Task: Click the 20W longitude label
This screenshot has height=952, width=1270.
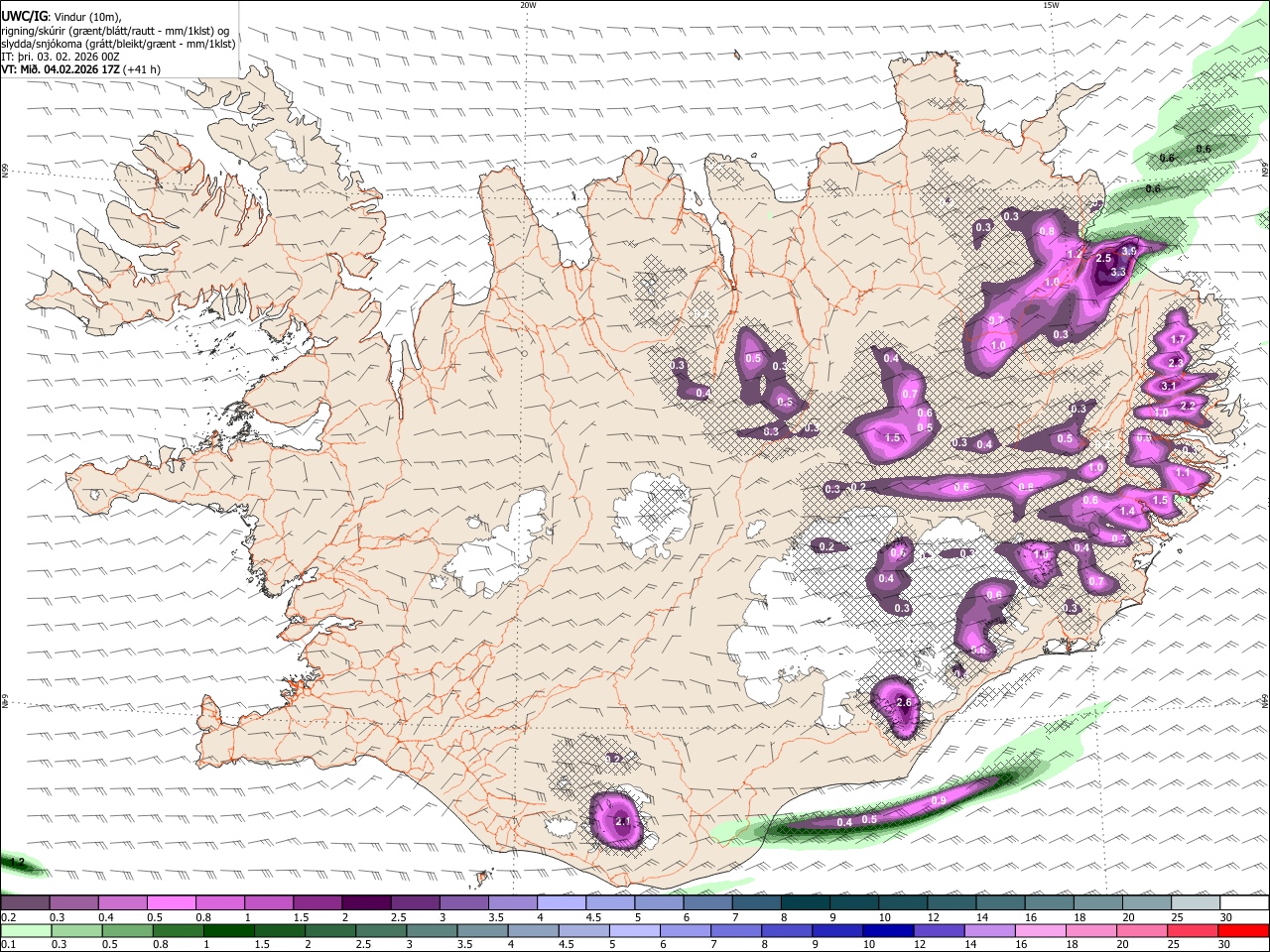Action: coord(528,5)
